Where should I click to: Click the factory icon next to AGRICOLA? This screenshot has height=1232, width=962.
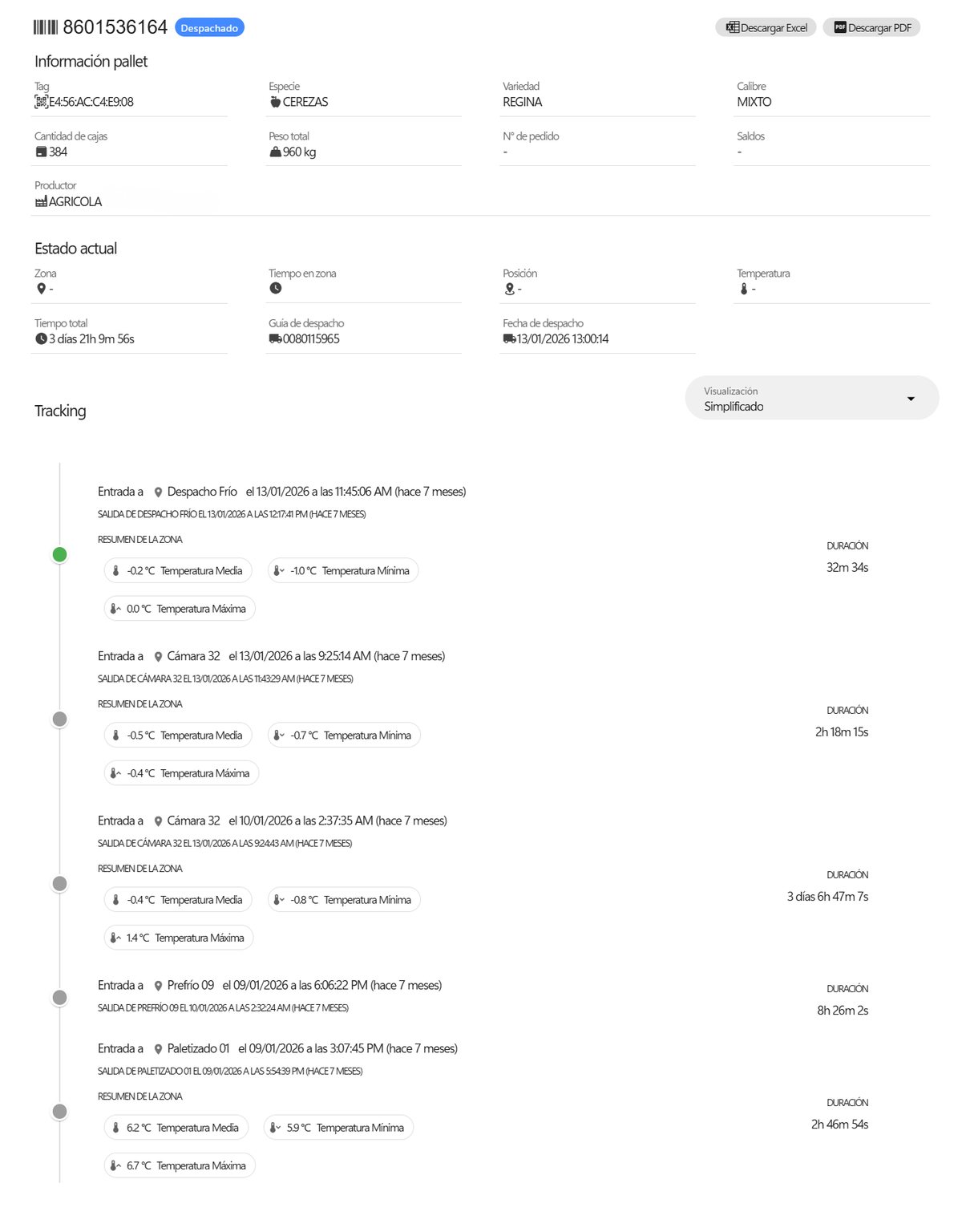point(41,202)
